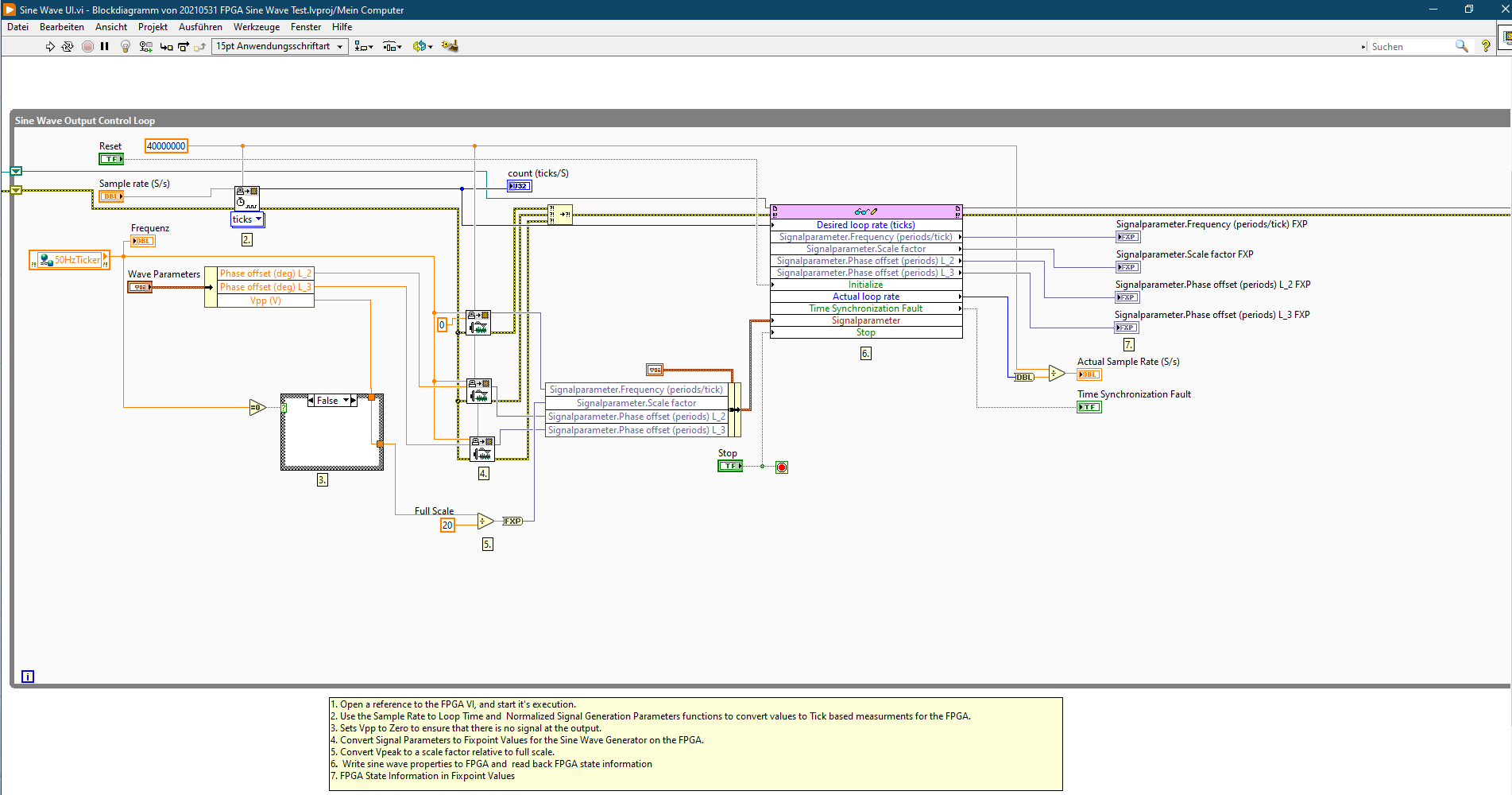Click the Clean Up Diagram broom icon

tap(450, 46)
